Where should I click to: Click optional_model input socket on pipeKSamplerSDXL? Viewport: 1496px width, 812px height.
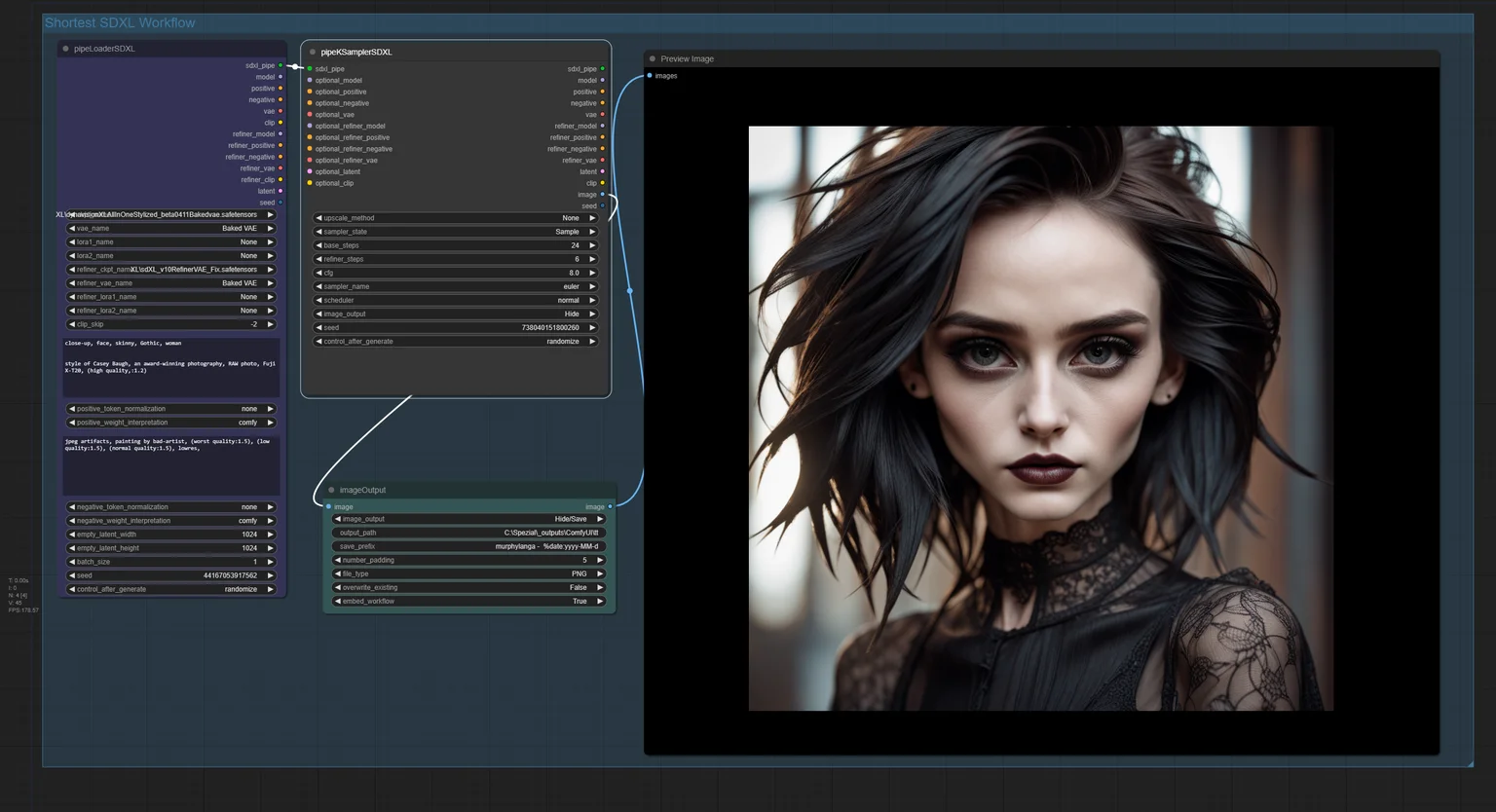pyautogui.click(x=310, y=80)
